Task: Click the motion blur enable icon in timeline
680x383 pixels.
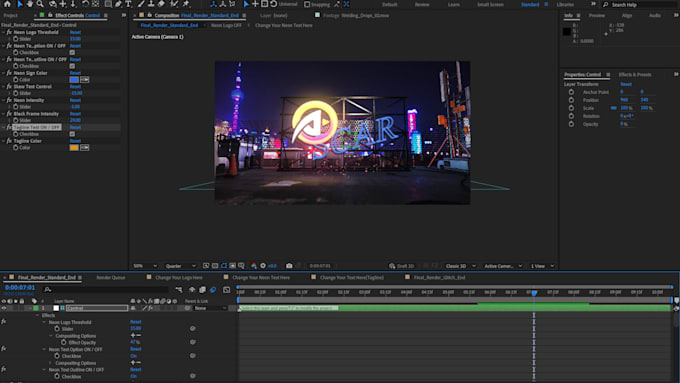Action: (x=213, y=289)
